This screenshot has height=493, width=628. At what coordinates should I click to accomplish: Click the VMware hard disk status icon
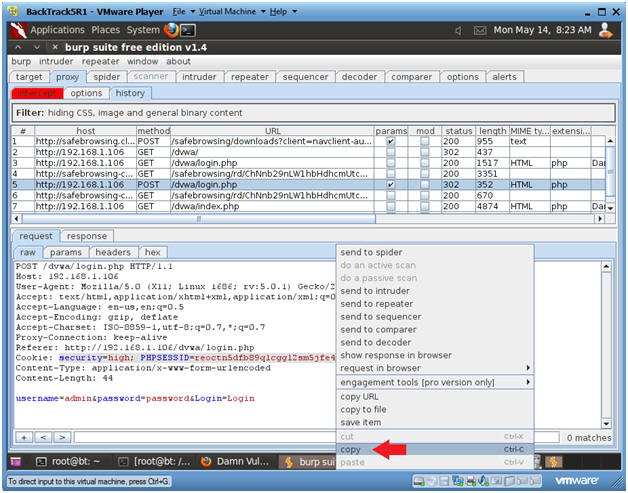coord(419,481)
